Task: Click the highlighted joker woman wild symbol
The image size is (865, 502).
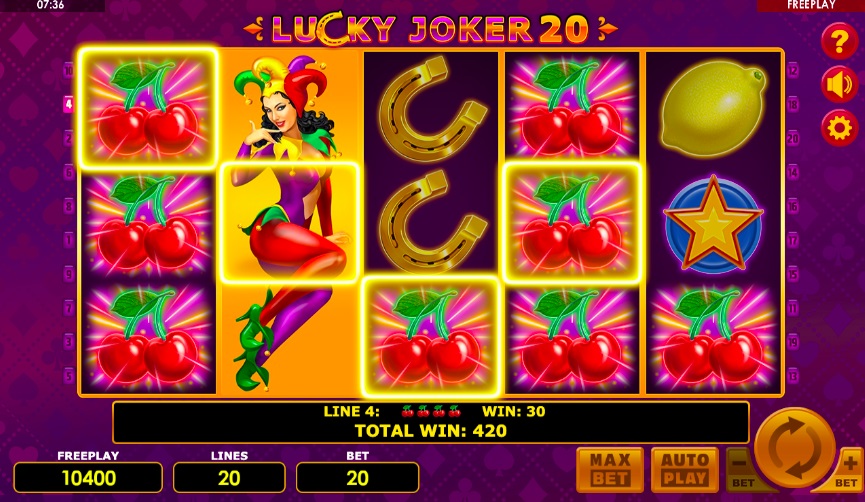Action: (290, 222)
